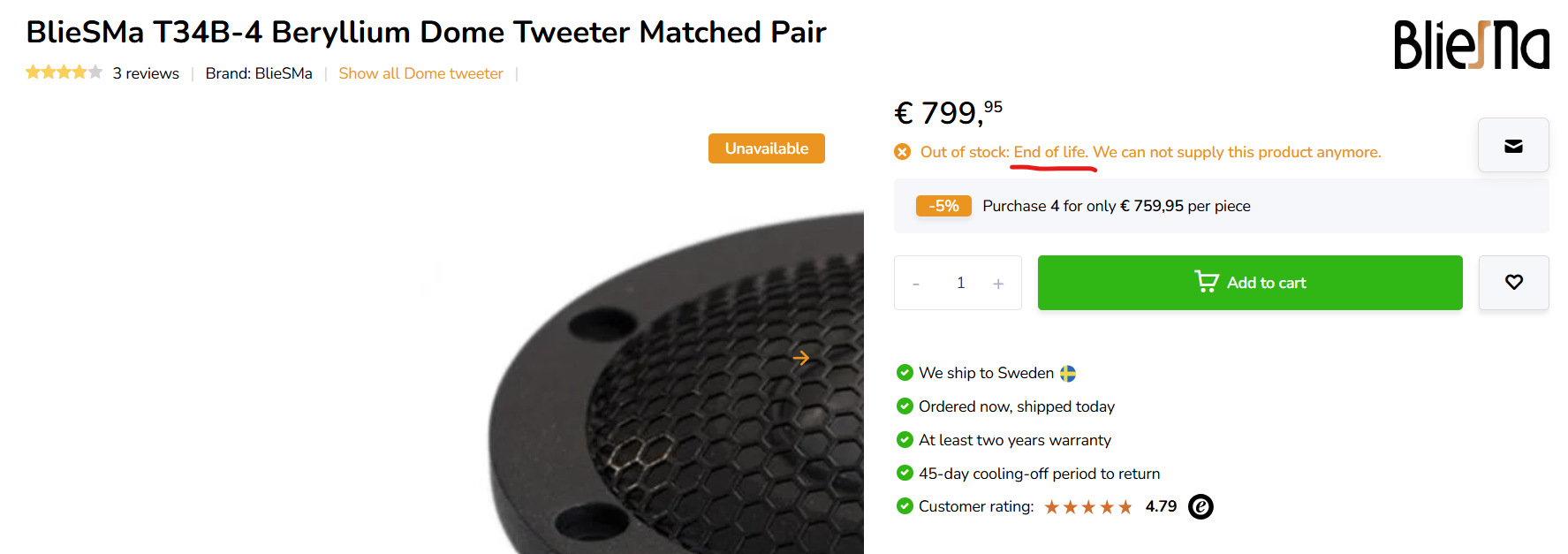This screenshot has height=554, width=1568.
Task: Click the customer rating 4.79 stars
Action: click(x=1088, y=507)
